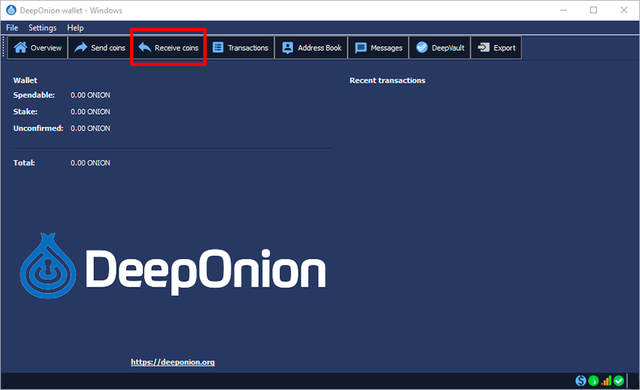Click the blue dollar status icon
640x390 pixels.
(x=580, y=381)
